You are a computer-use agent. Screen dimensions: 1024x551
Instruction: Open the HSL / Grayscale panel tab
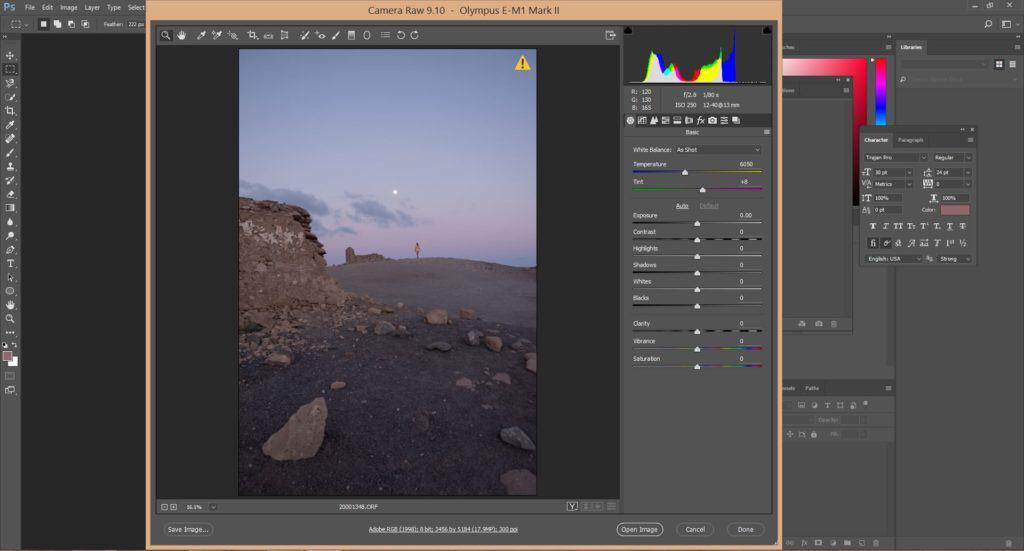[x=665, y=120]
